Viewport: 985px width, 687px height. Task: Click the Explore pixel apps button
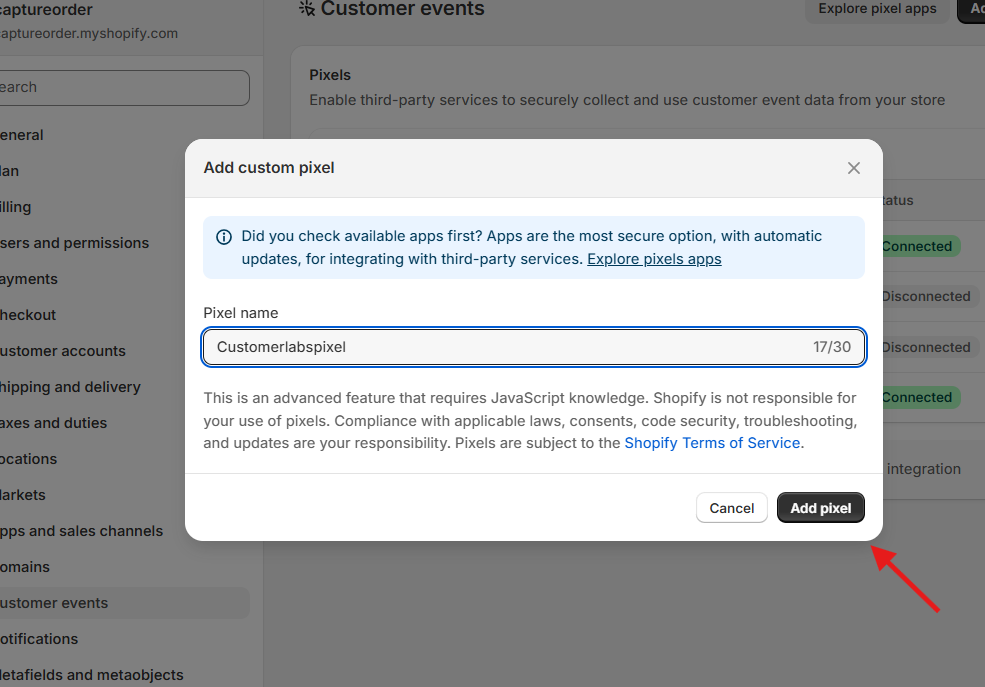pyautogui.click(x=877, y=9)
